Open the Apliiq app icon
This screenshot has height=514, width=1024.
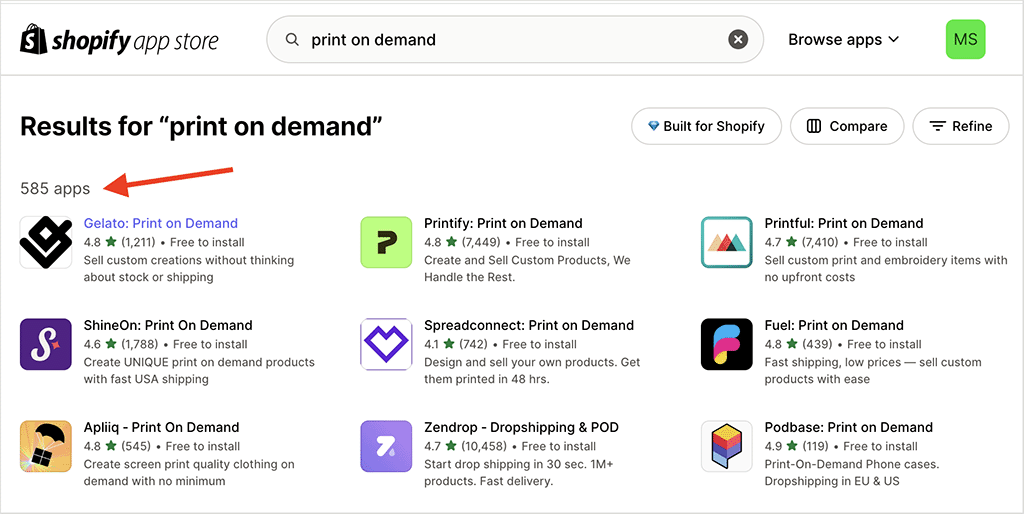pos(46,446)
